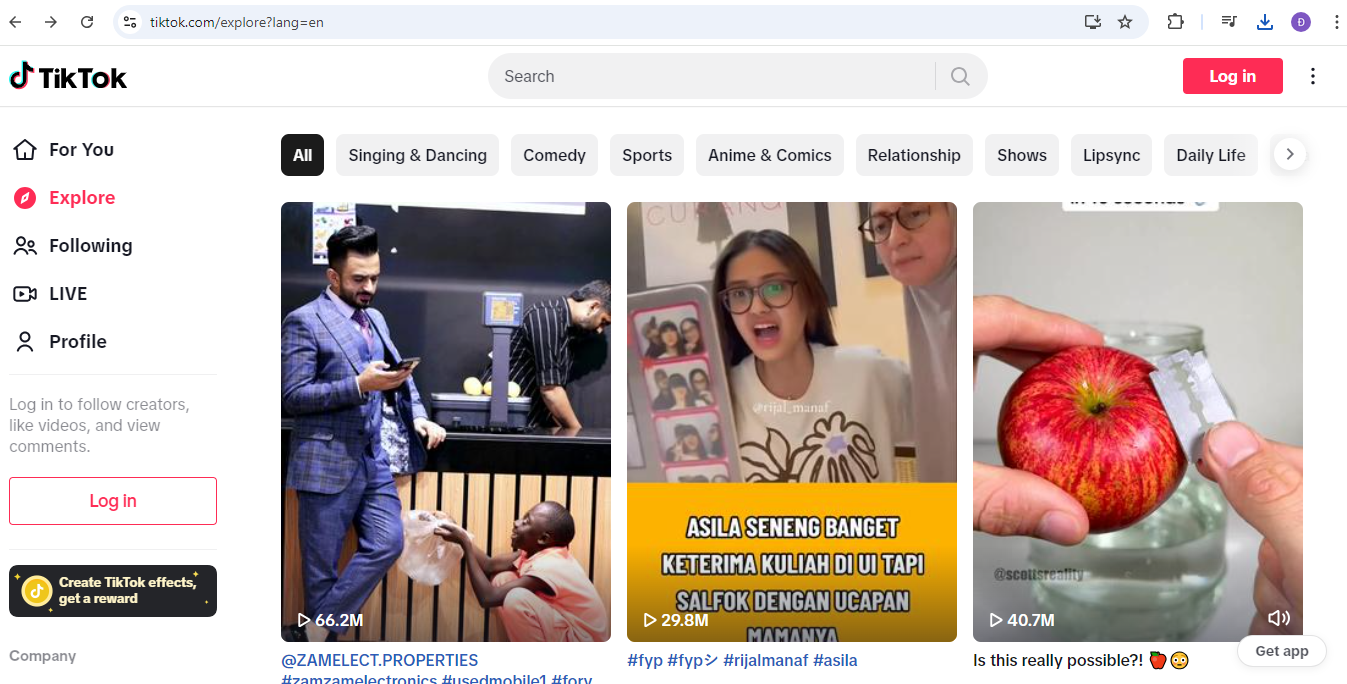The image size is (1347, 684).
Task: Open the three-dot menu beside Log in
Action: [1313, 76]
